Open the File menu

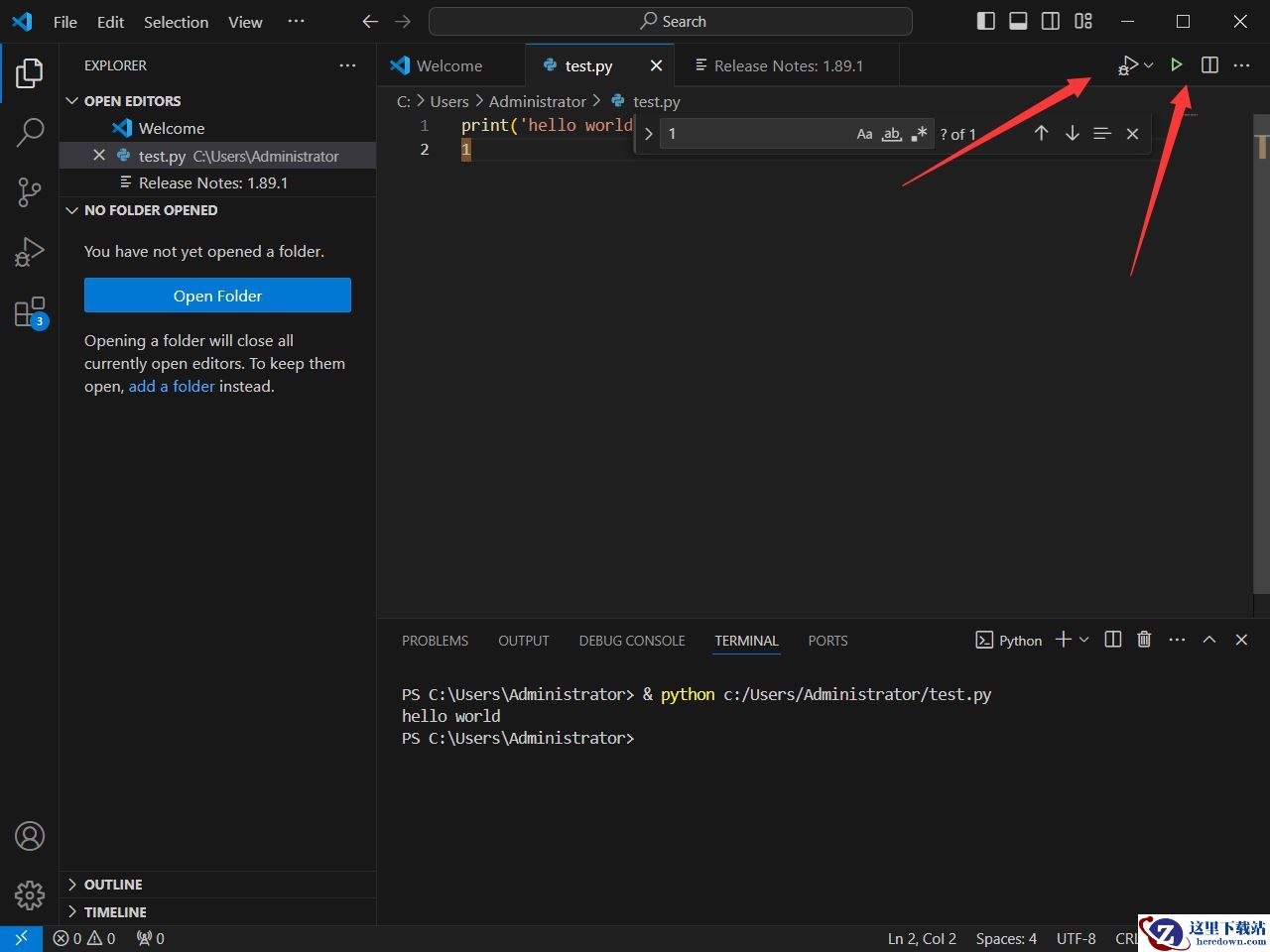(65, 22)
